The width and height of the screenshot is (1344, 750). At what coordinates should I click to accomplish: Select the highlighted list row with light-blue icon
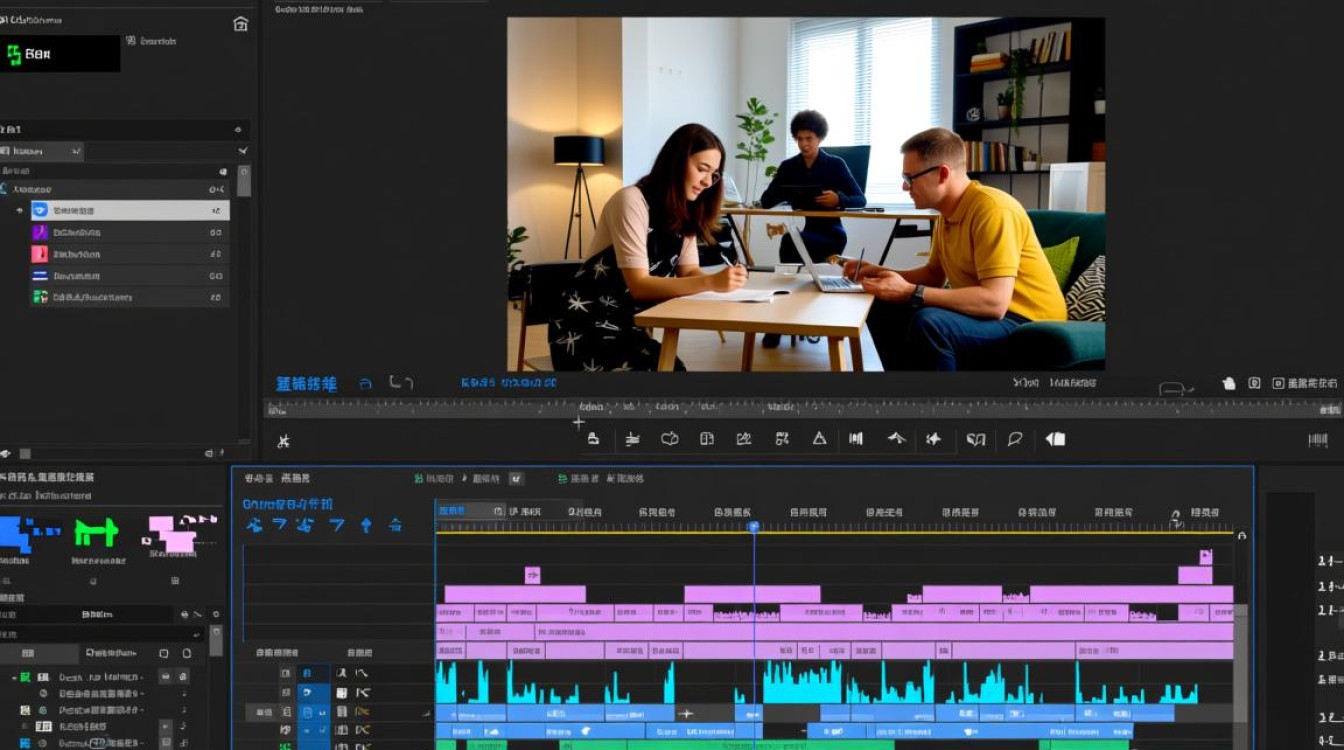point(129,210)
